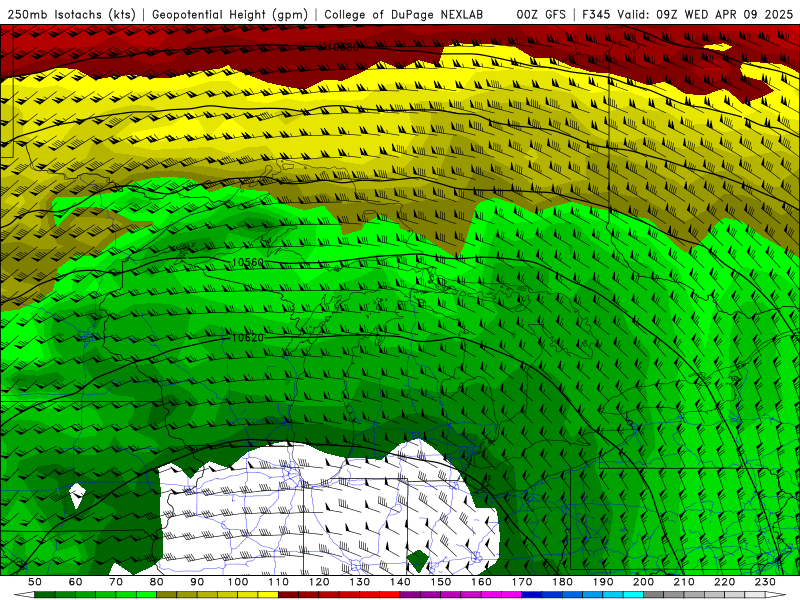Select the cyan swatch ending at 200
The height and width of the screenshot is (600, 800).
(x=633, y=595)
